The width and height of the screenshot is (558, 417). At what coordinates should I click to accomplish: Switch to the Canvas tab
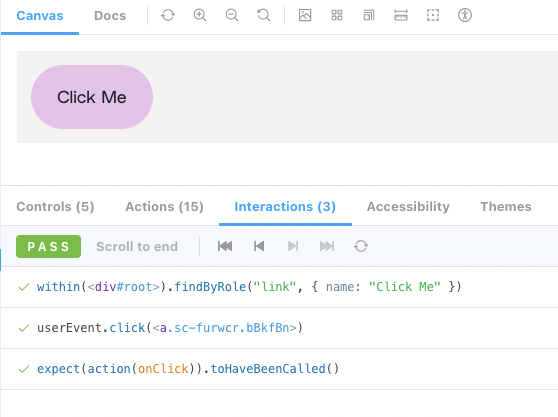[40, 16]
